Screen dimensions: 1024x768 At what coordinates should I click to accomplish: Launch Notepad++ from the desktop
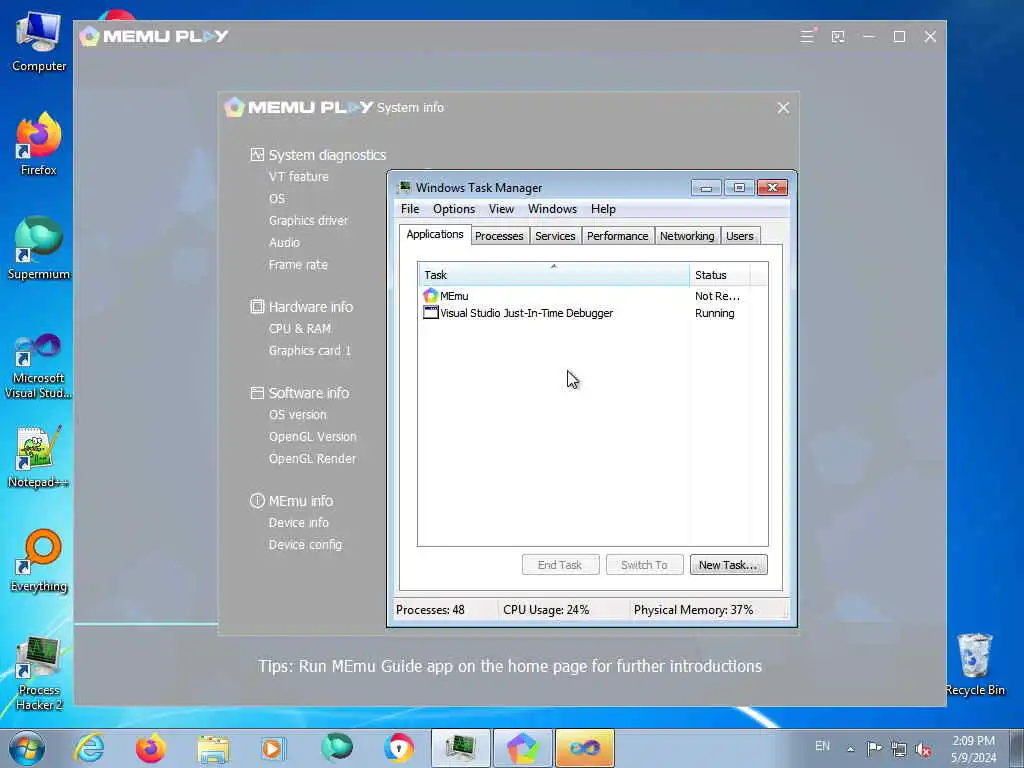(x=39, y=457)
